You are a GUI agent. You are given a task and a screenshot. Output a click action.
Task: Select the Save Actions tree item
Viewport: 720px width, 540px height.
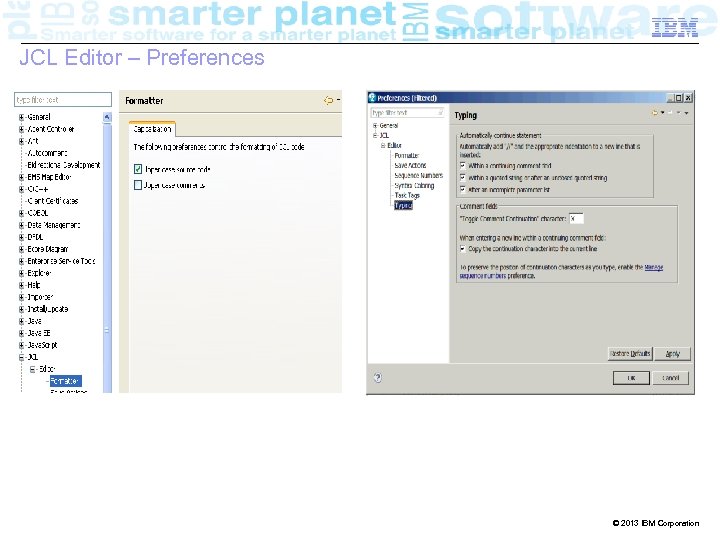point(410,165)
